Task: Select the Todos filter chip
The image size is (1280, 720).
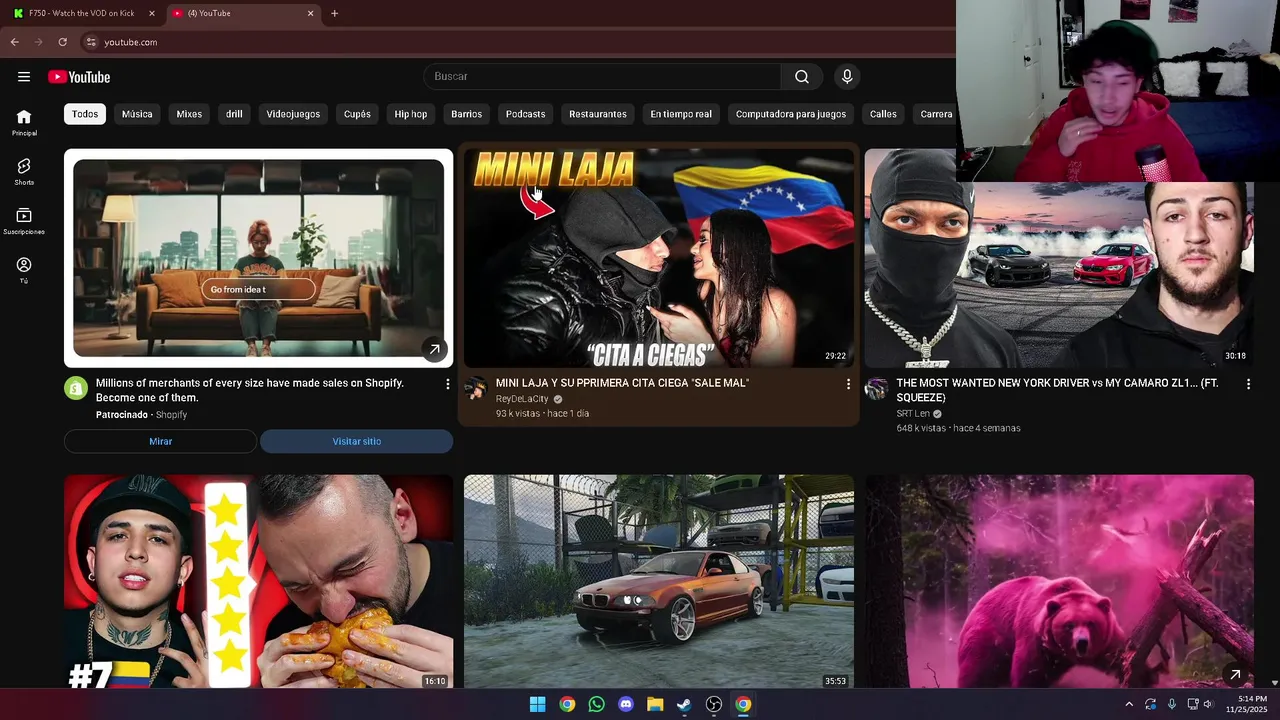Action: point(85,114)
